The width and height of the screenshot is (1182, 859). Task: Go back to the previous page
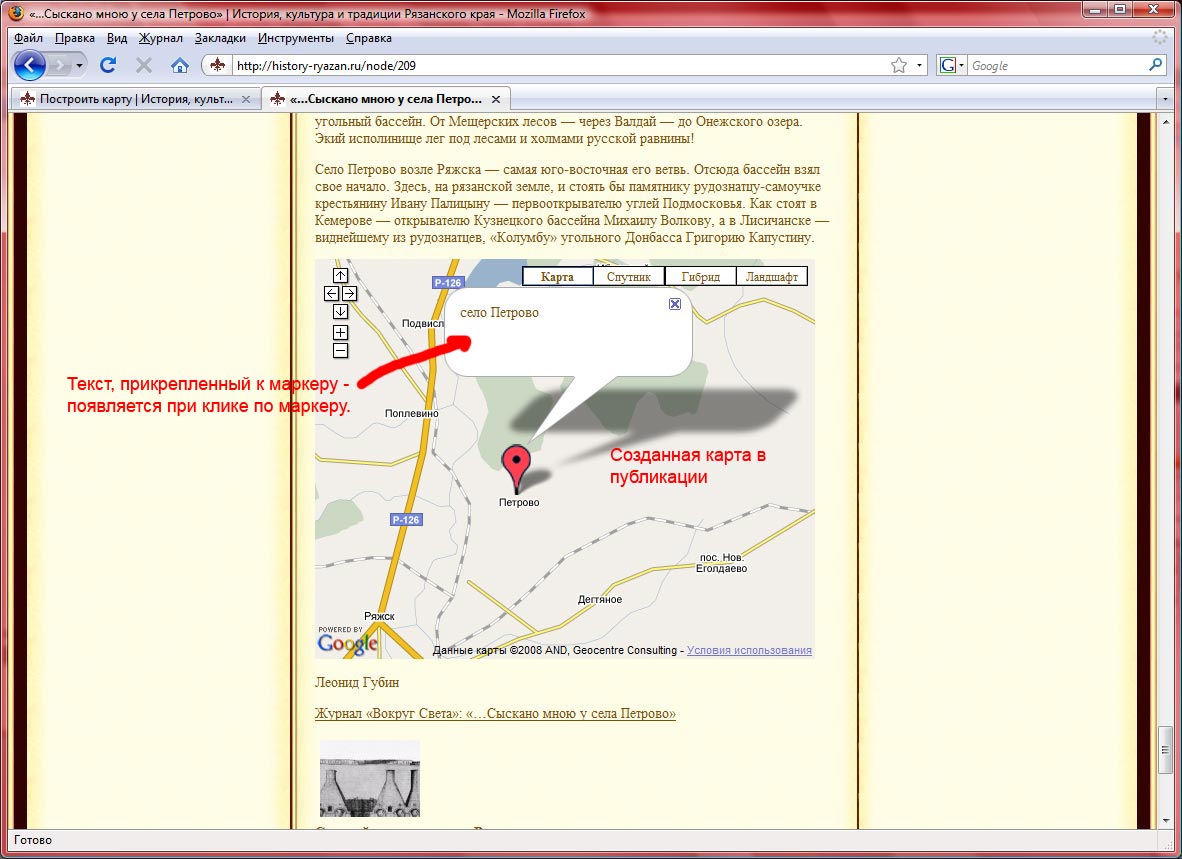point(30,66)
